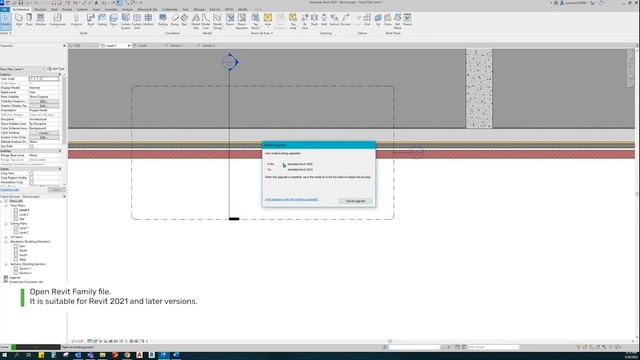Open the upgrade information link in dialog
This screenshot has height=360, width=640.
point(291,200)
